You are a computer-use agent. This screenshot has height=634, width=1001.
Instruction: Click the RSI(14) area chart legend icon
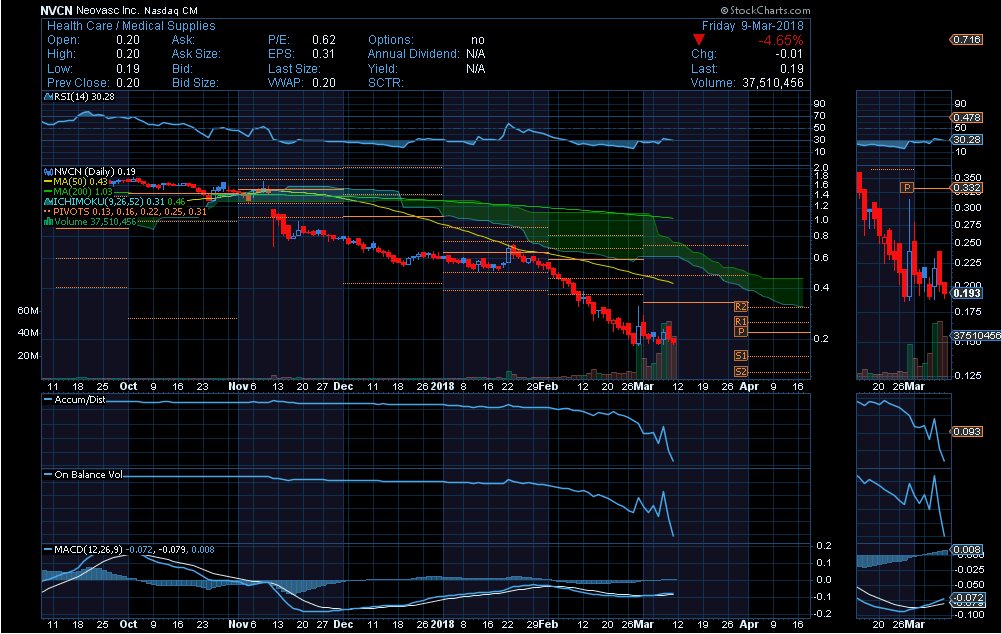click(x=48, y=97)
